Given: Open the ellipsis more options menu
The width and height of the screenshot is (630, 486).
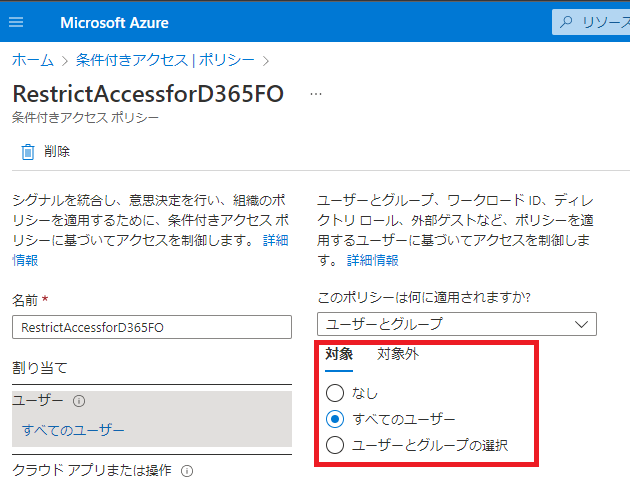Looking at the screenshot, I should 316,94.
